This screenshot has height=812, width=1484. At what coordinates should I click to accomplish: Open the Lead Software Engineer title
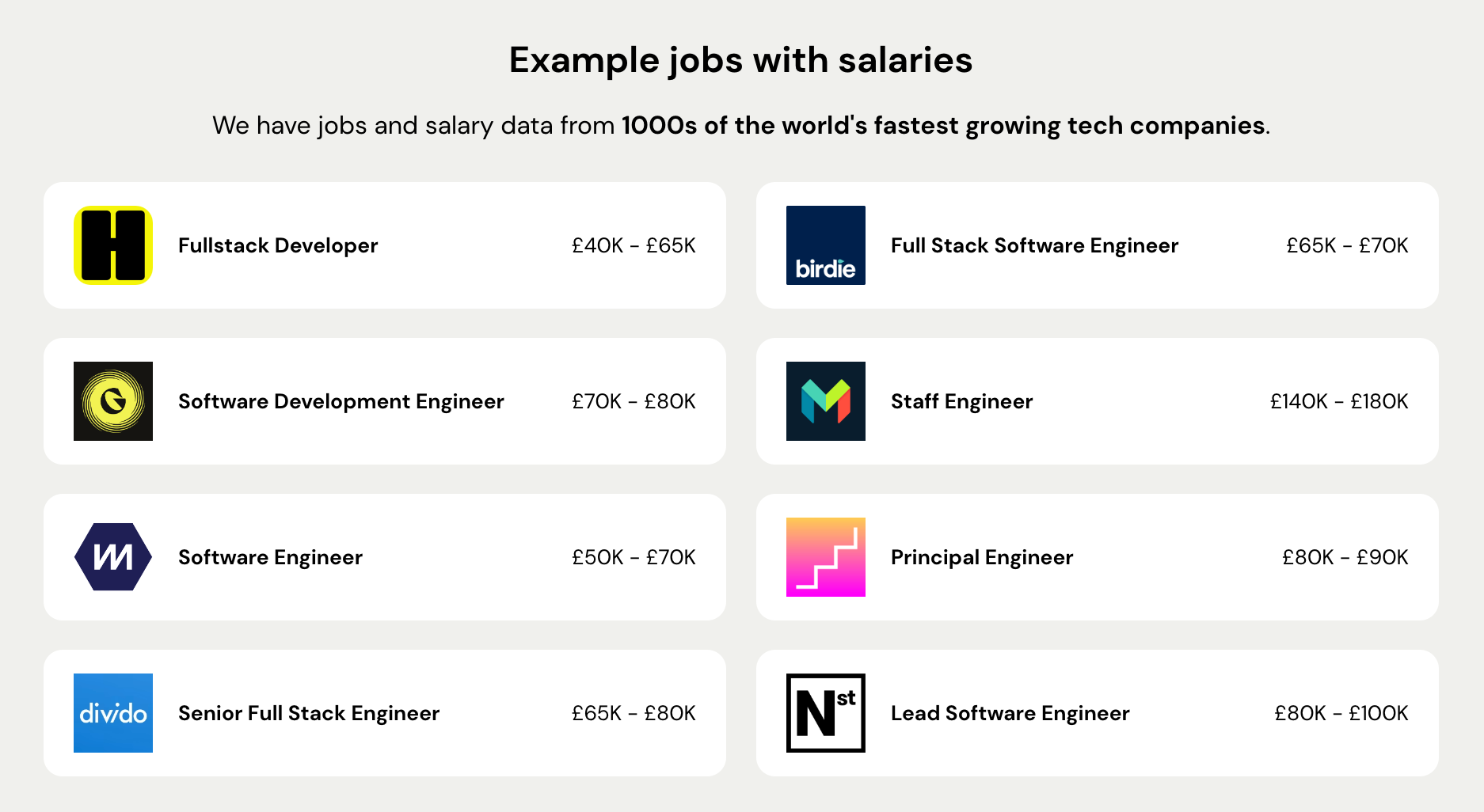click(x=1010, y=713)
